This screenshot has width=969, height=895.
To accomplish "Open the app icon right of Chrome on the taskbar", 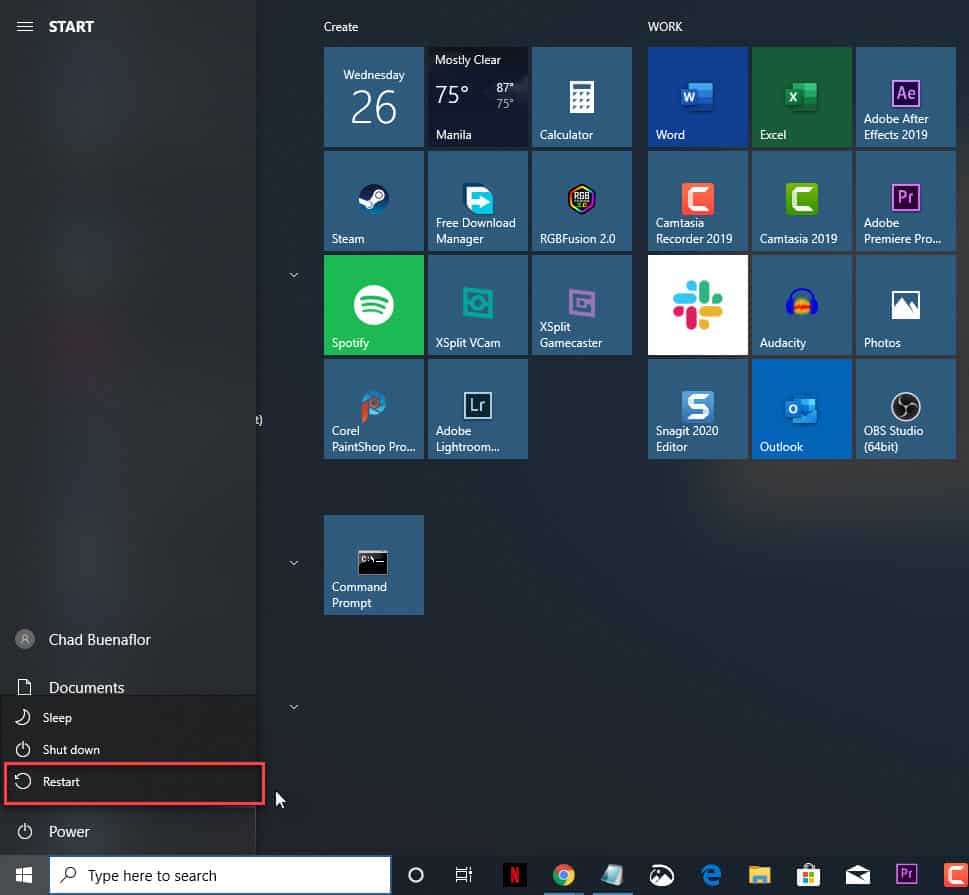I will (x=612, y=875).
